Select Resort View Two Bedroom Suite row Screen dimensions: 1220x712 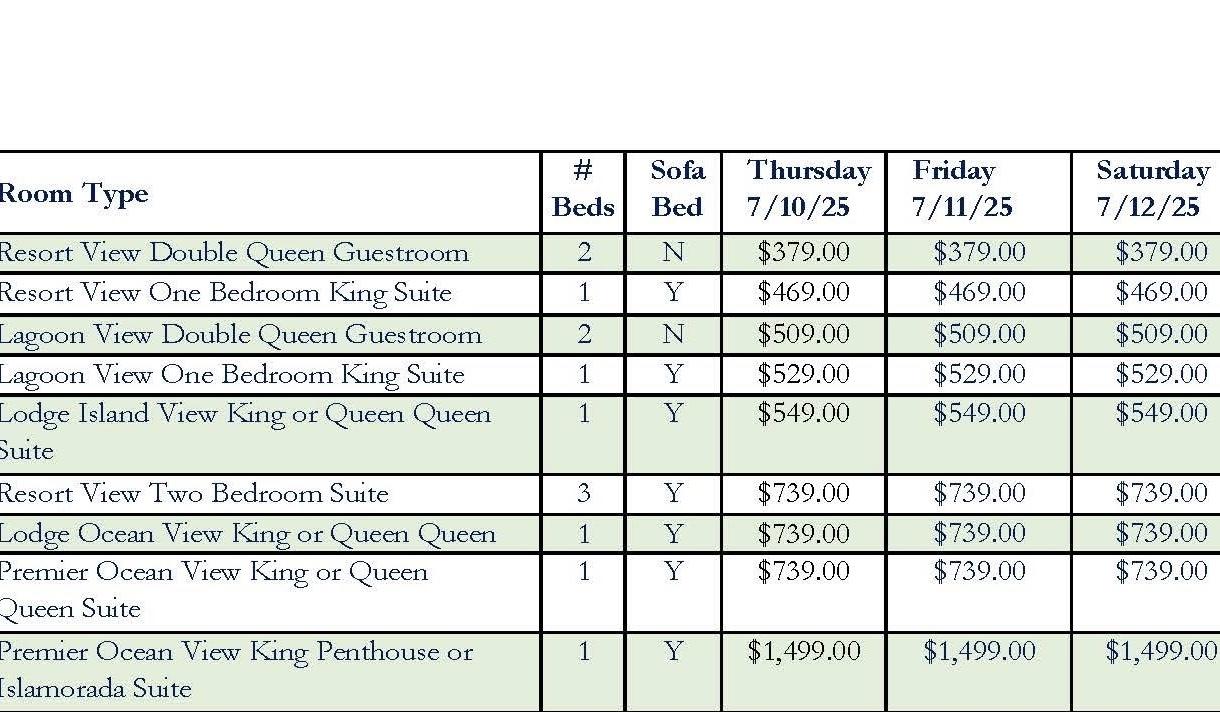pos(610,494)
